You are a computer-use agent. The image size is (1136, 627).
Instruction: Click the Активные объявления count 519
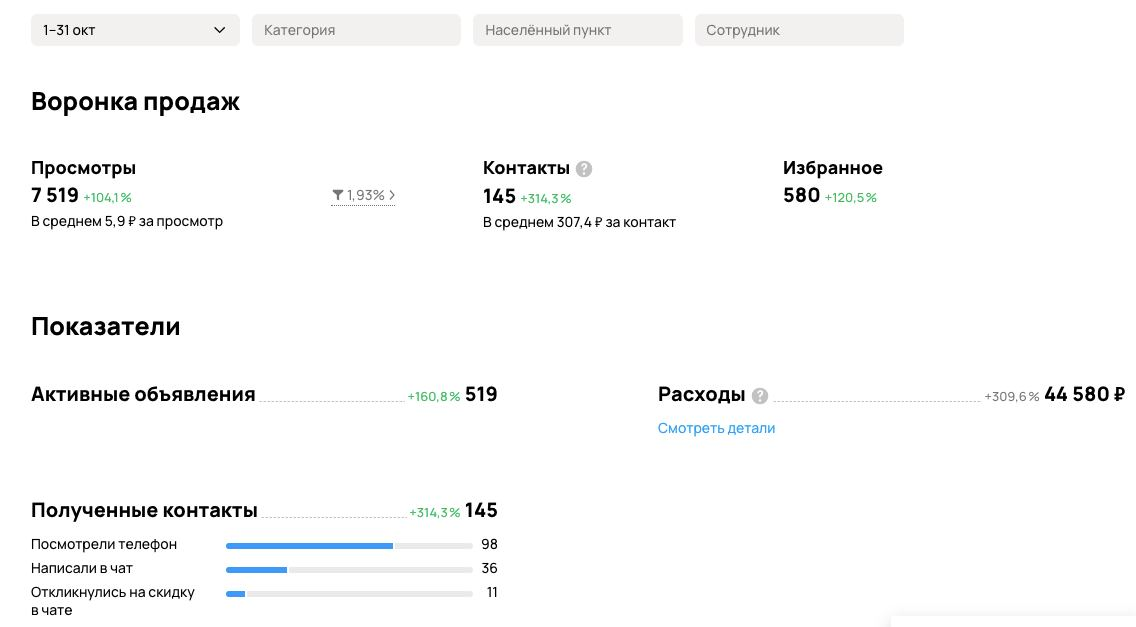(481, 394)
